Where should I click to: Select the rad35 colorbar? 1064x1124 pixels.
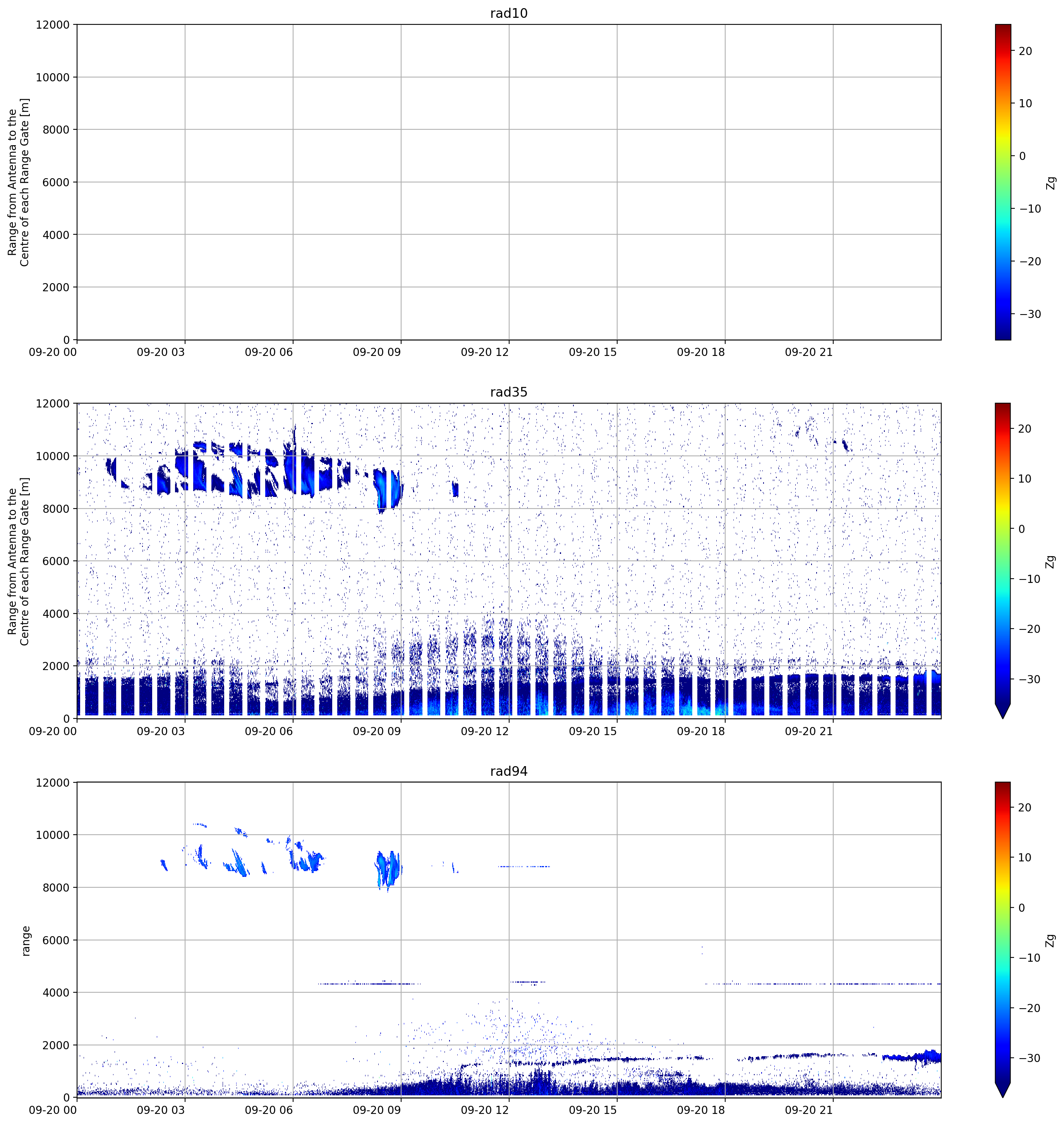1003,561
